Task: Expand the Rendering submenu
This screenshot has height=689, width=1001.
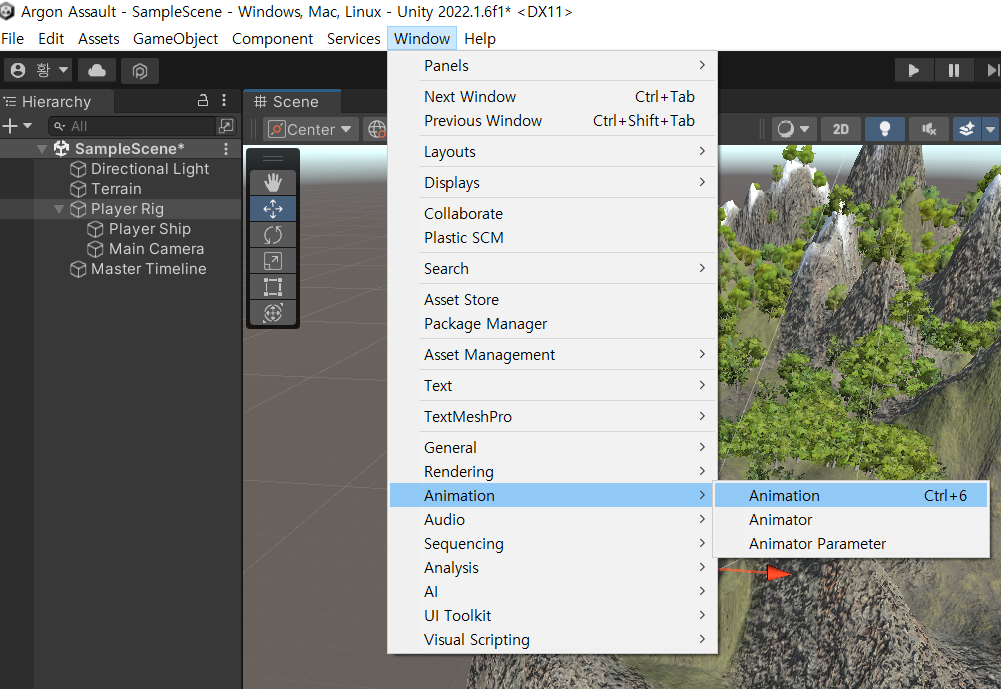Action: [x=553, y=472]
